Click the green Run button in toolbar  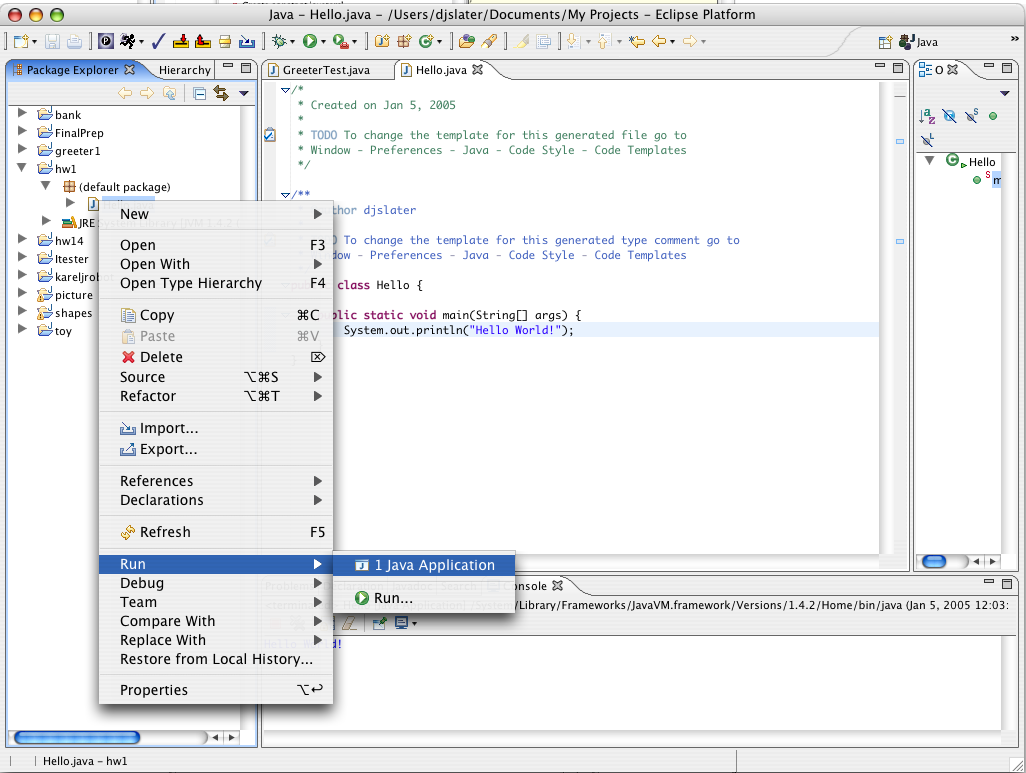pyautogui.click(x=310, y=41)
